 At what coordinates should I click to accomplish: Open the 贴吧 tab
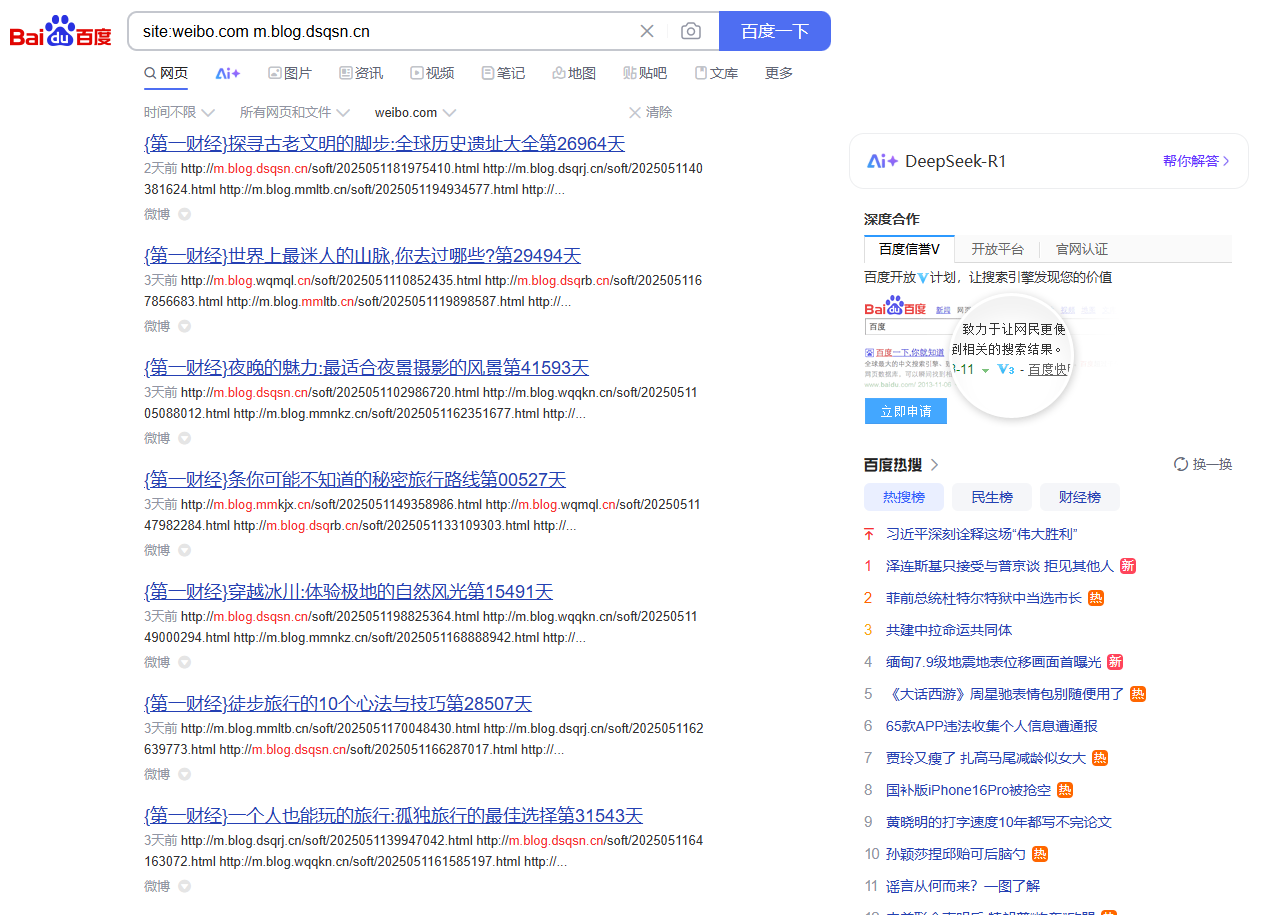pyautogui.click(x=645, y=73)
